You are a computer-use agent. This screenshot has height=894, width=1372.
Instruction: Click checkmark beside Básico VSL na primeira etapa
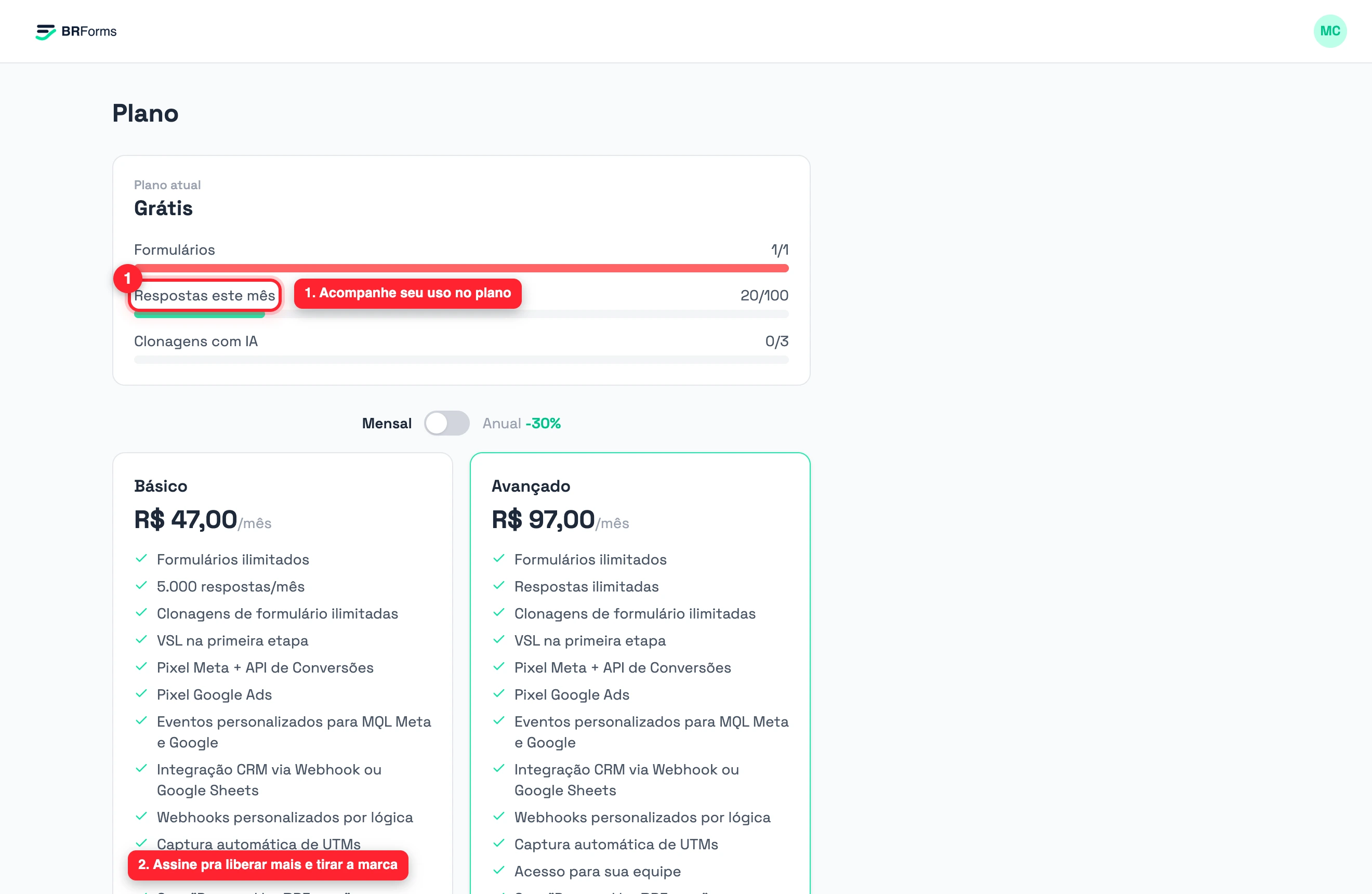click(x=141, y=640)
